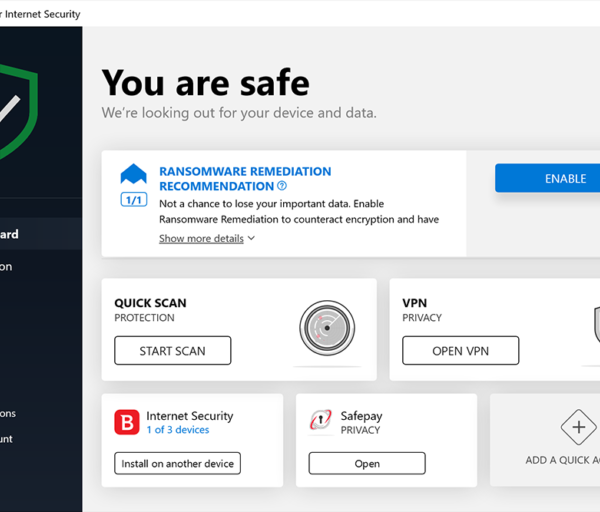Image resolution: width=600 pixels, height=512 pixels.
Task: Click the green shield status icon
Action: click(x=17, y=111)
